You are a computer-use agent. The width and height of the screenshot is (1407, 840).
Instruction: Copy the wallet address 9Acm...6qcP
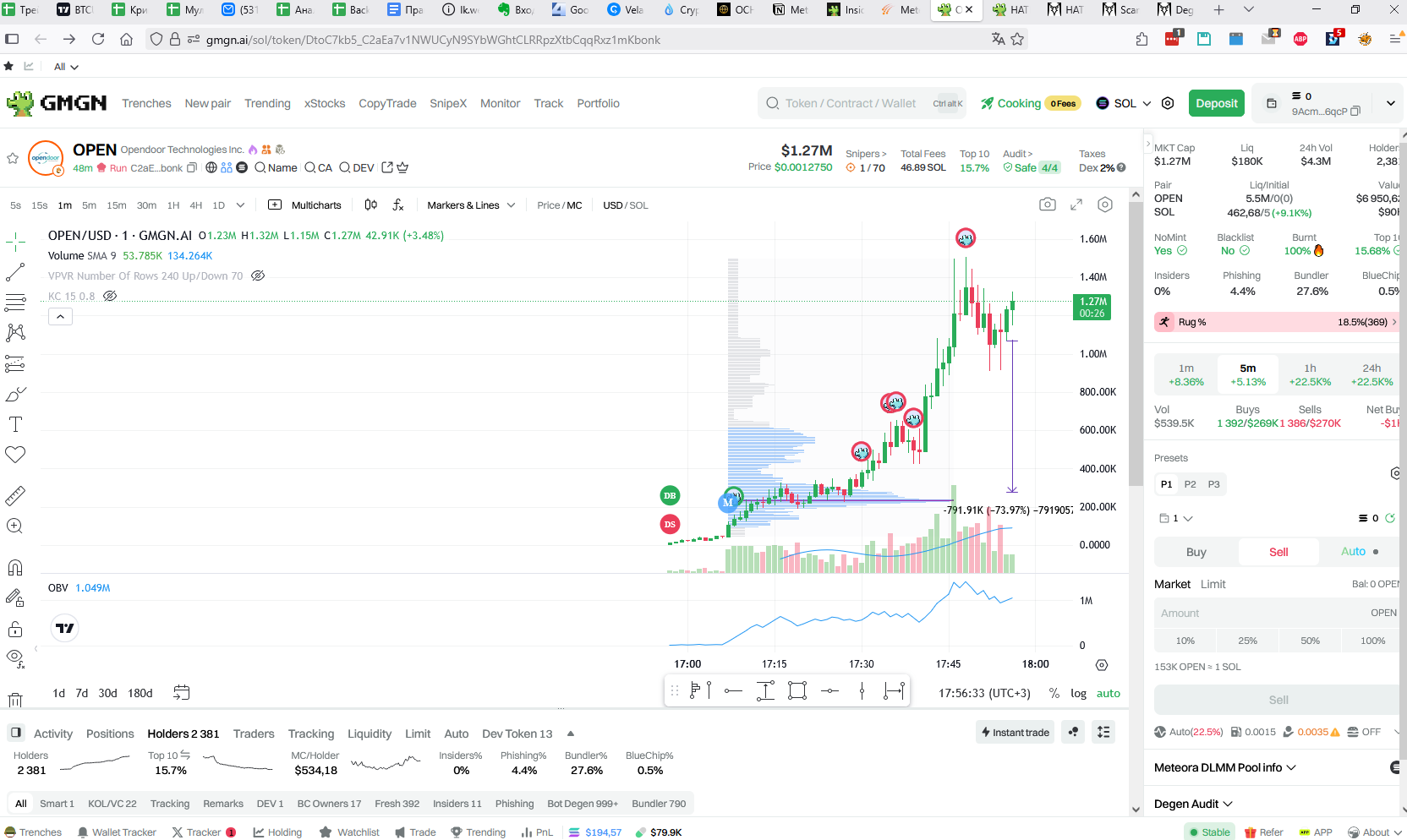point(1355,112)
